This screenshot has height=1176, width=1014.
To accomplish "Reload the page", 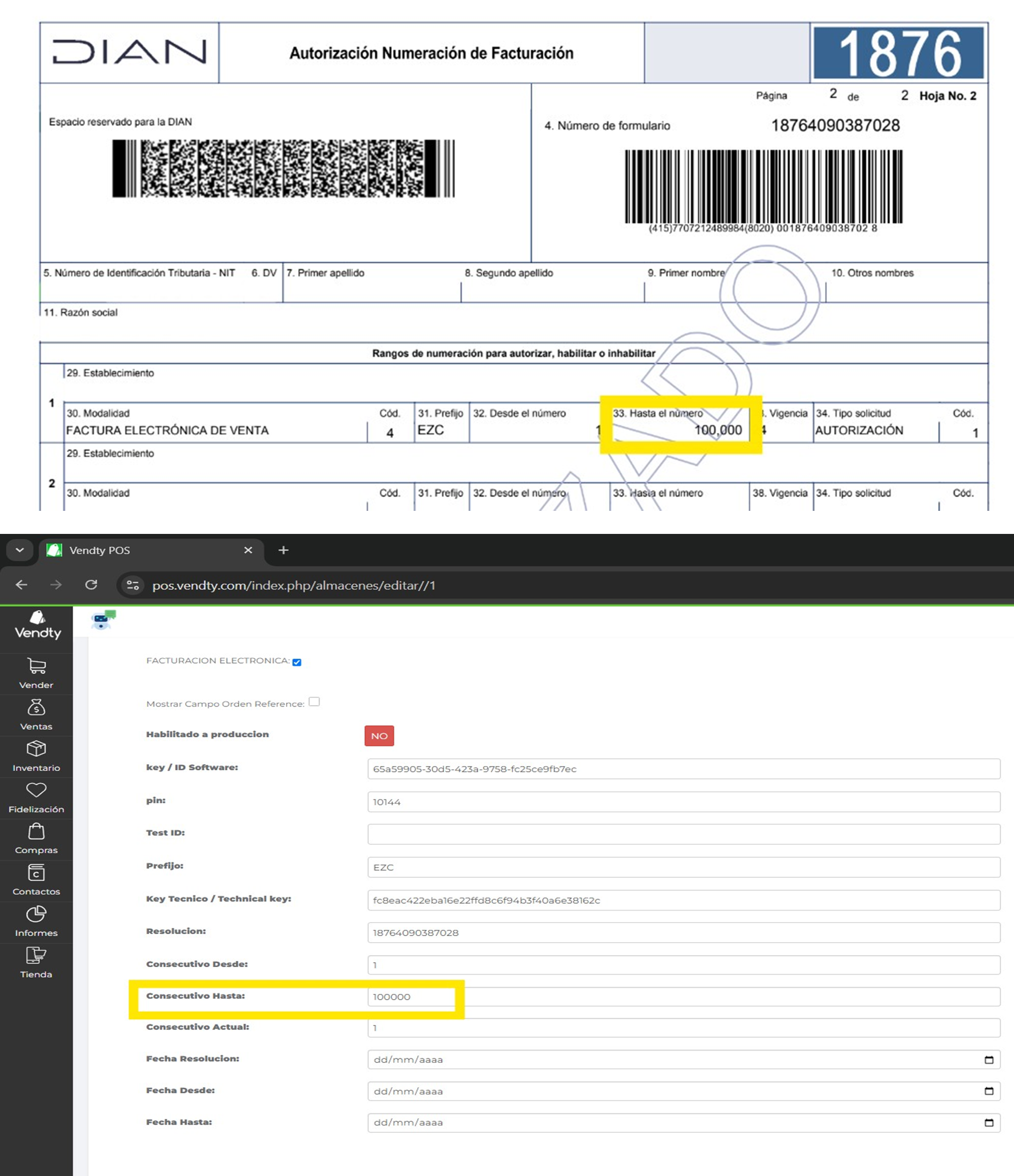I will coord(91,584).
